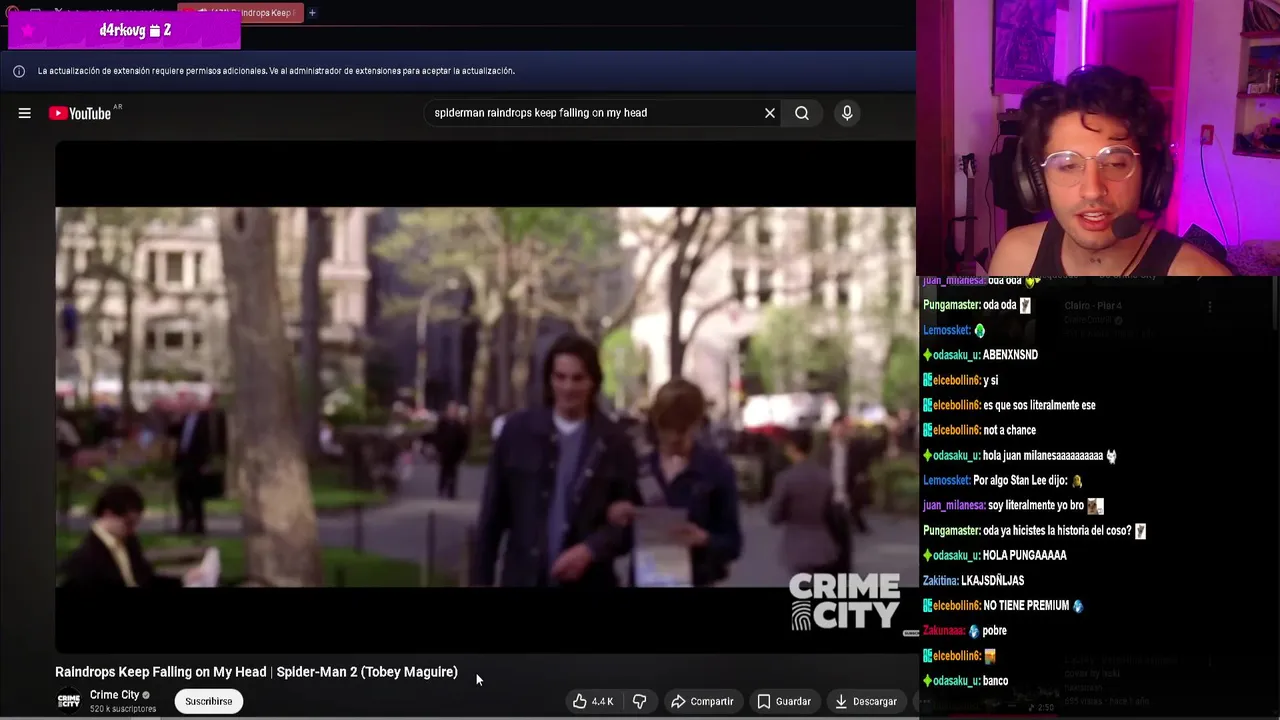Image resolution: width=1280 pixels, height=720 pixels.
Task: Click chat message 'es que sos literalmente ese'
Action: (x=1039, y=405)
